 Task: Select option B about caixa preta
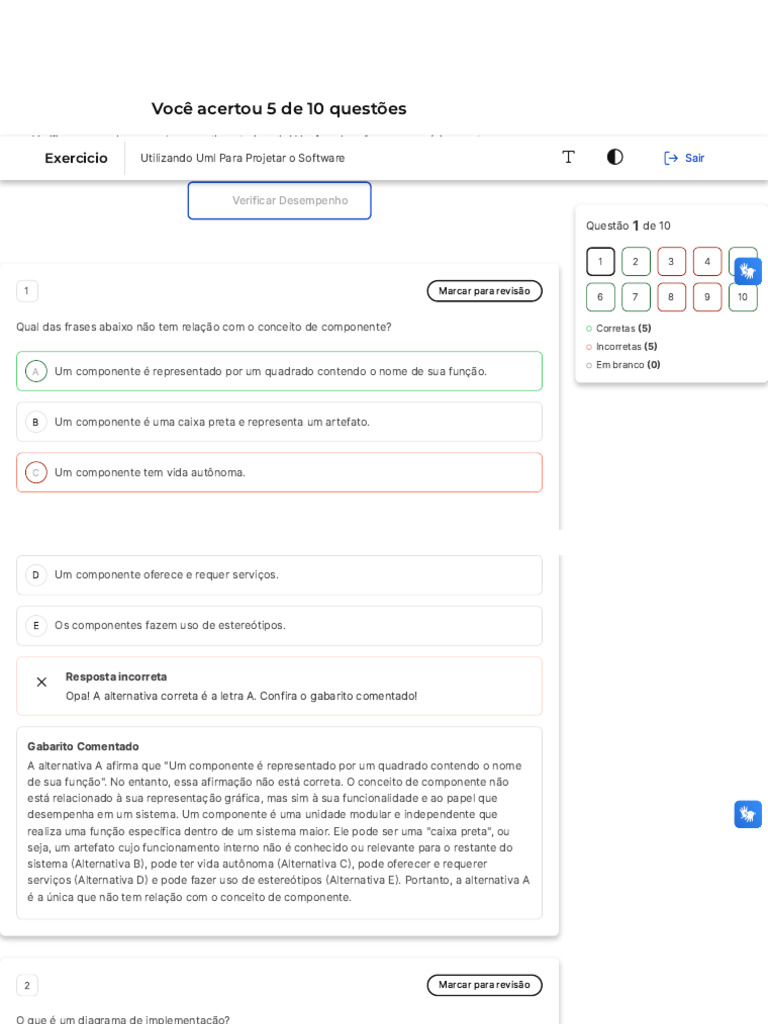pyautogui.click(x=36, y=422)
